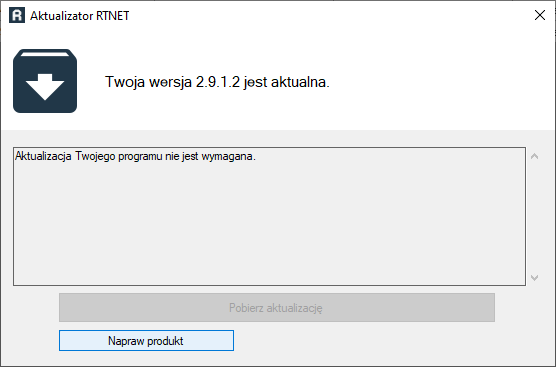Click the Napraw produkt button
Screen dimensions: 556x367
pos(146,340)
